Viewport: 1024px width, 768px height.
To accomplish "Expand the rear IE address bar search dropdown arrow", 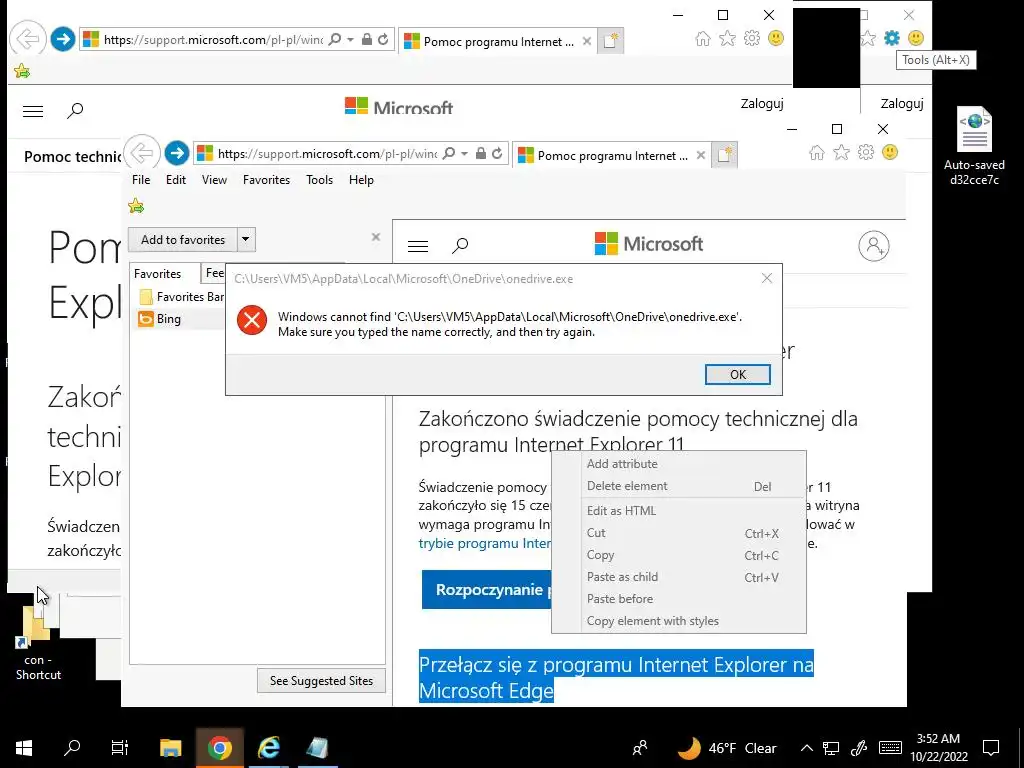I will 350,40.
